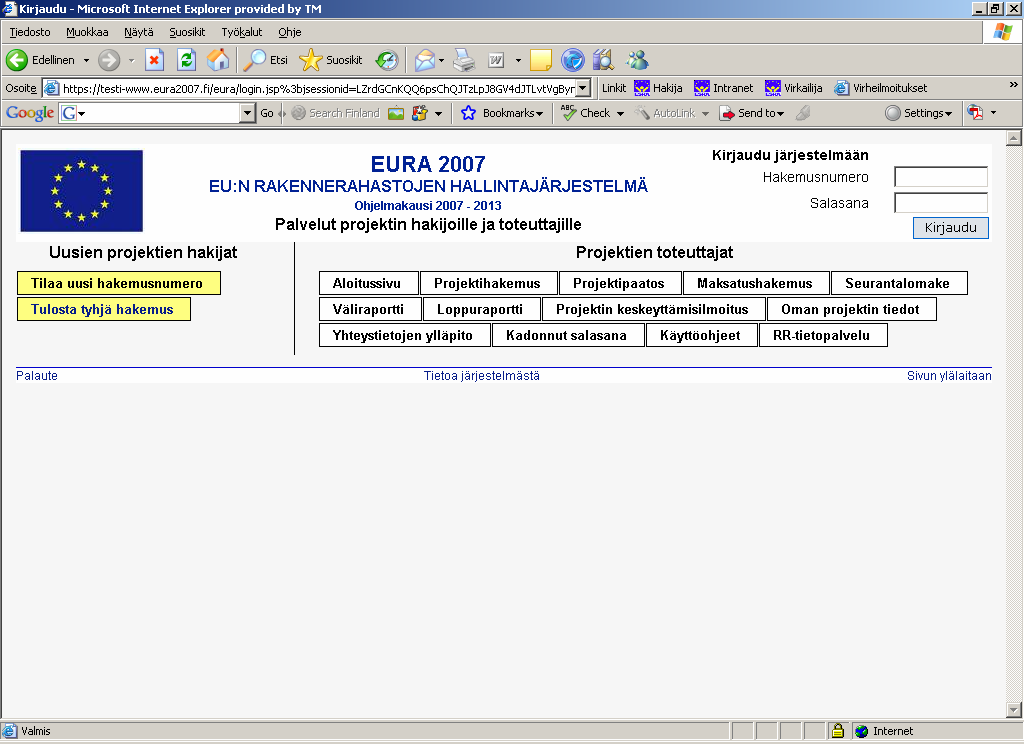This screenshot has width=1024, height=744.
Task: Open the Suosikit menu
Action: pos(187,32)
